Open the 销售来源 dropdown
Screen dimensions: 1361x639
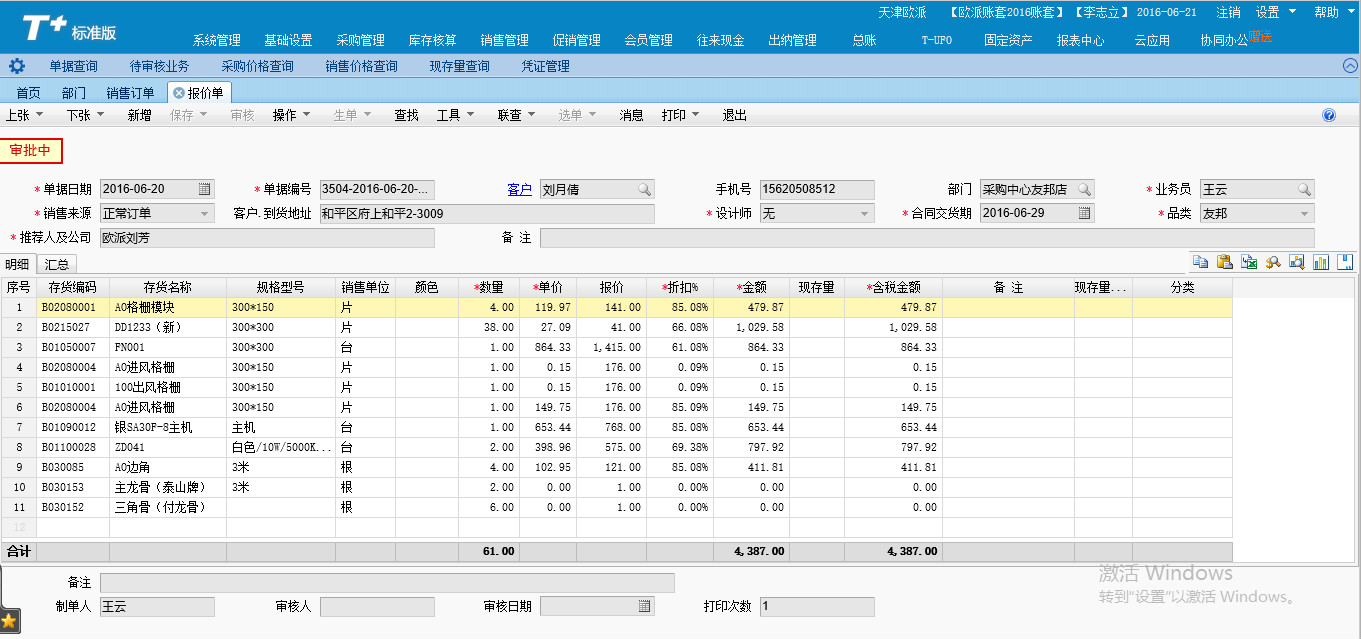pos(205,213)
